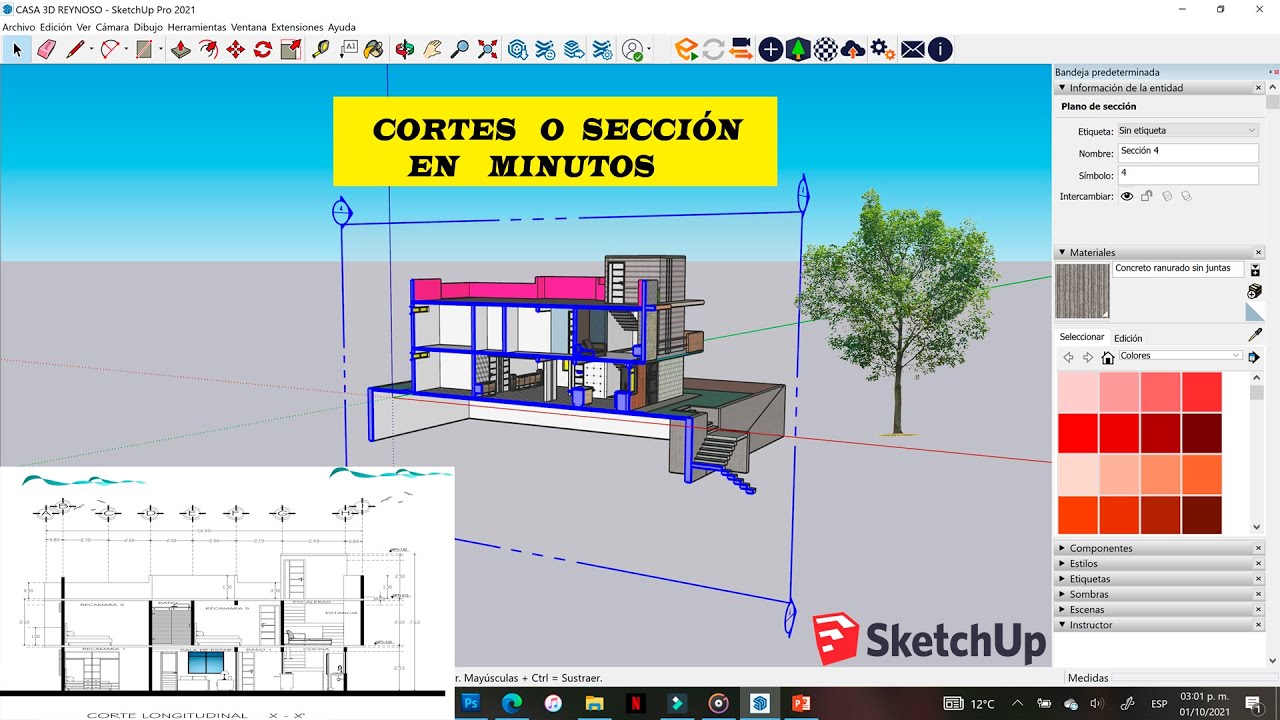Toggle the eye visibility icon for section
1280x720 pixels.
click(x=1127, y=196)
